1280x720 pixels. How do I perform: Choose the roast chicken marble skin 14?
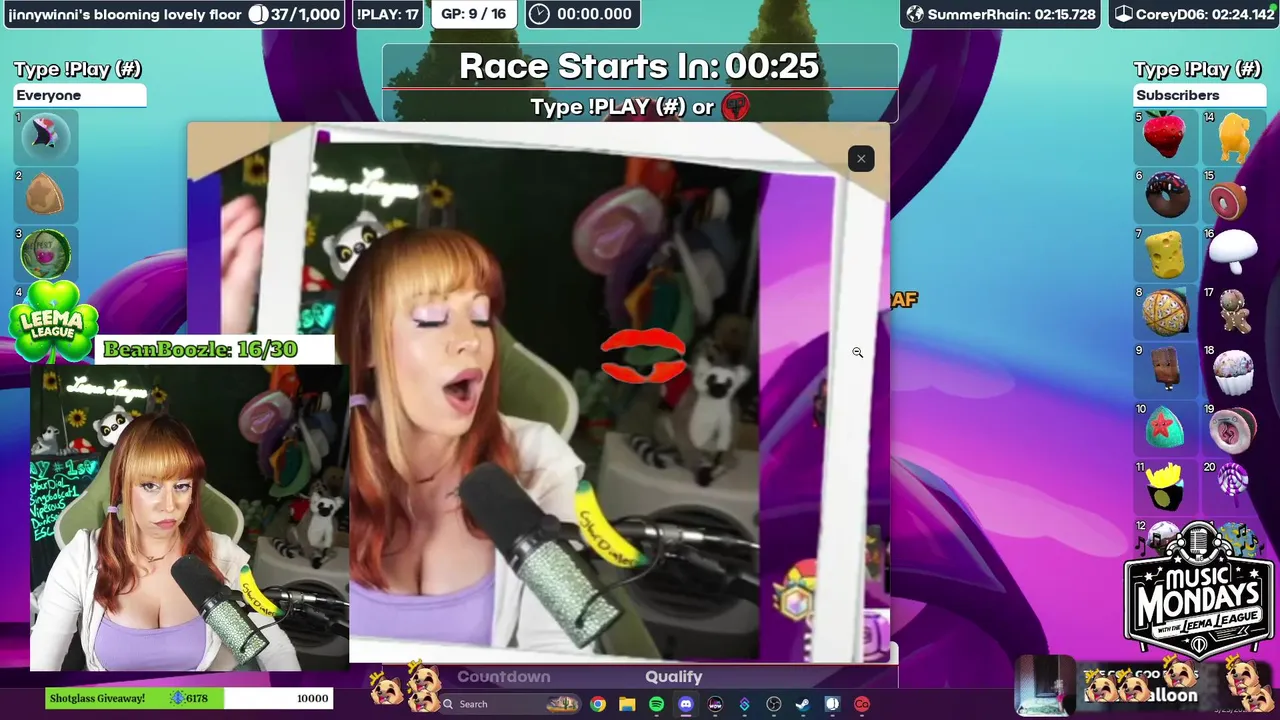tap(1234, 136)
